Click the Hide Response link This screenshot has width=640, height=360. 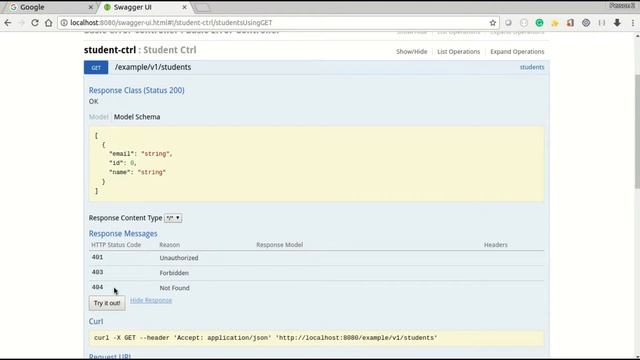pos(151,300)
